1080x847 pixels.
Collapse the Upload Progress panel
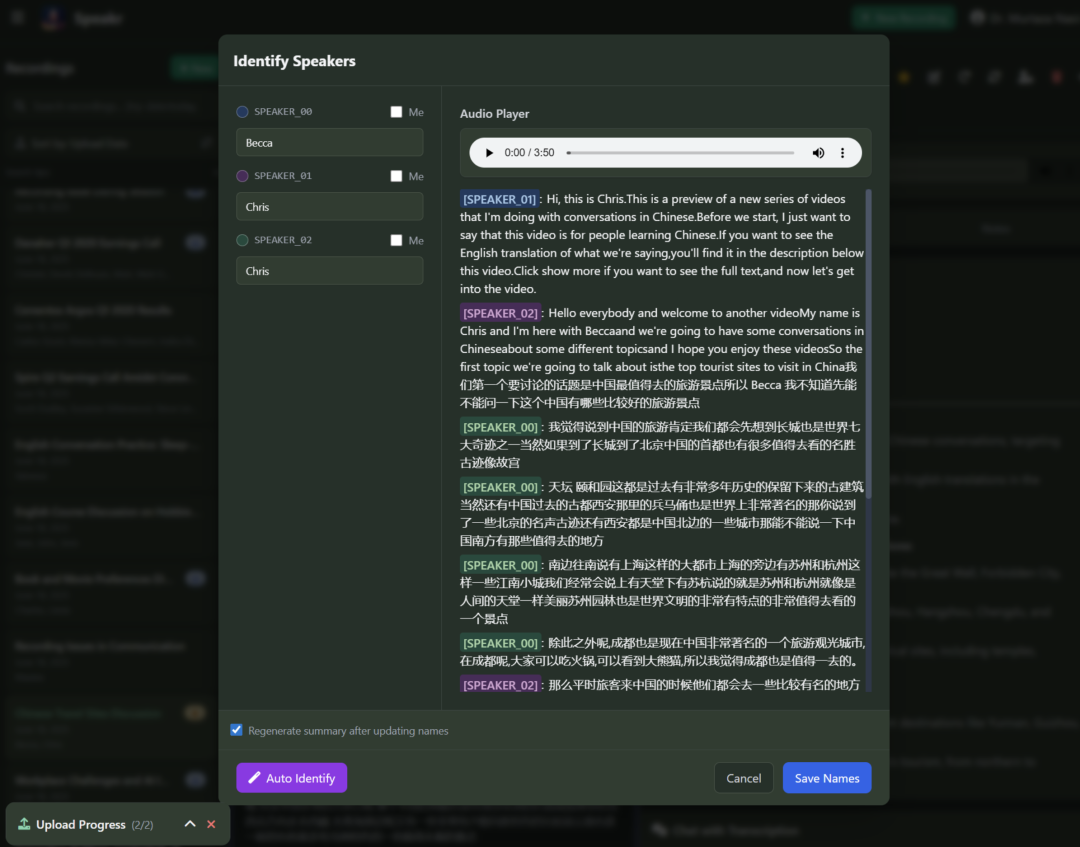190,824
